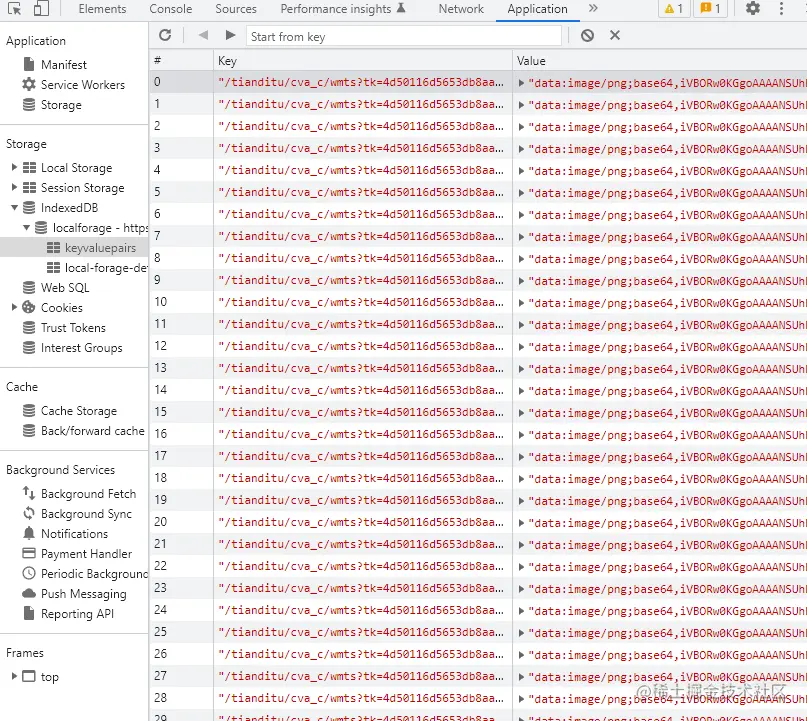
Task: Collapse the localforage database arrow
Action: coord(26,227)
